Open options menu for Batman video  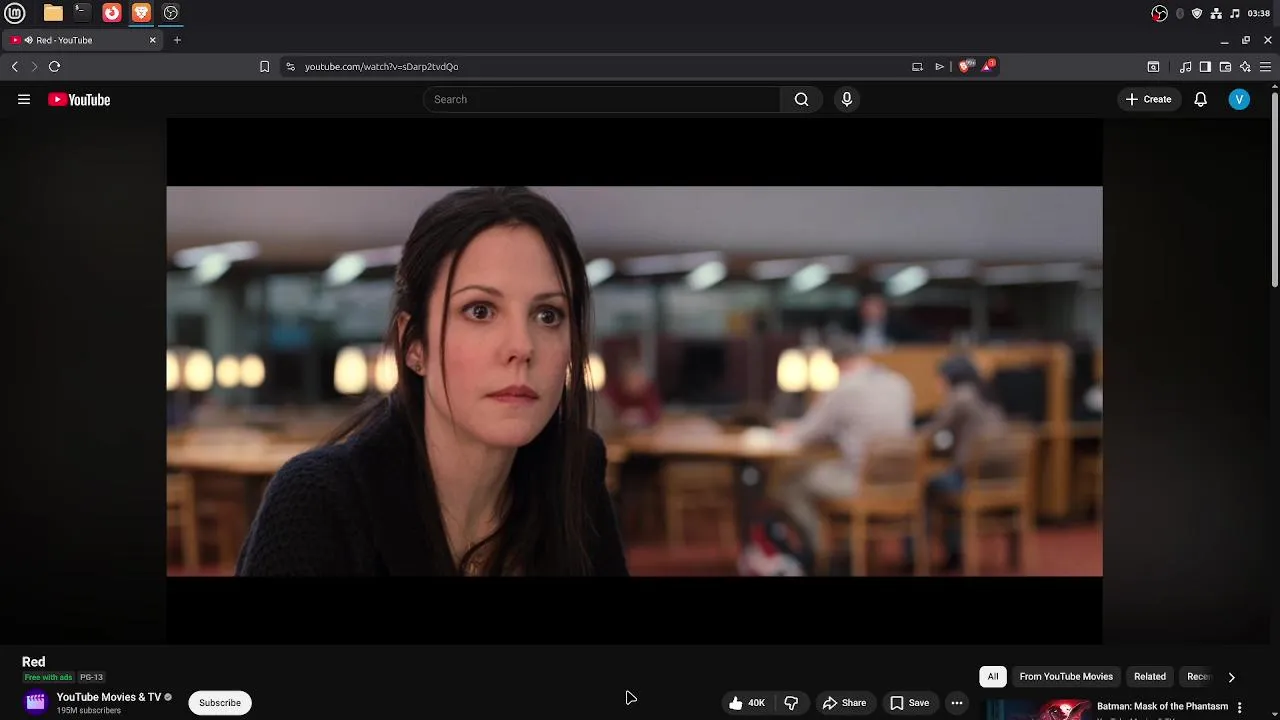tap(1239, 707)
